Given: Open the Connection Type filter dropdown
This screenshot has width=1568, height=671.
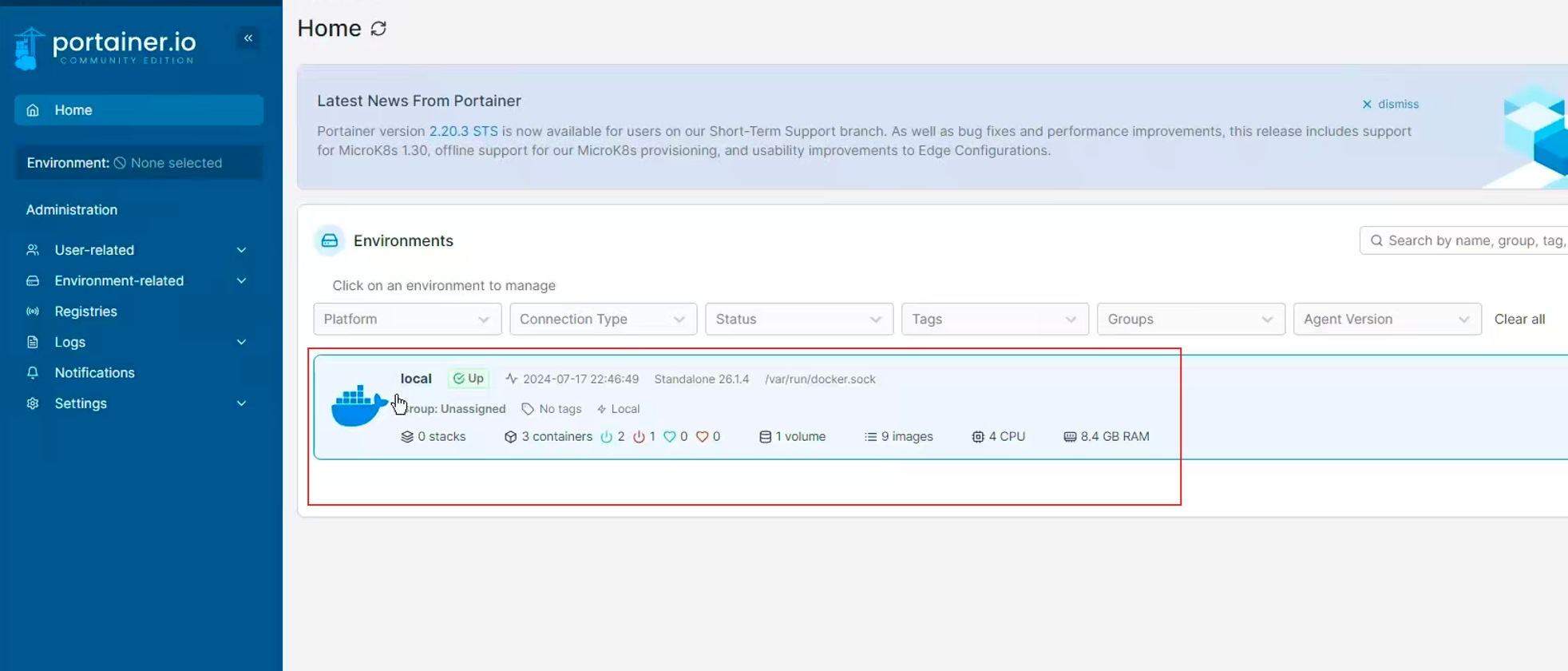Looking at the screenshot, I should pos(603,319).
